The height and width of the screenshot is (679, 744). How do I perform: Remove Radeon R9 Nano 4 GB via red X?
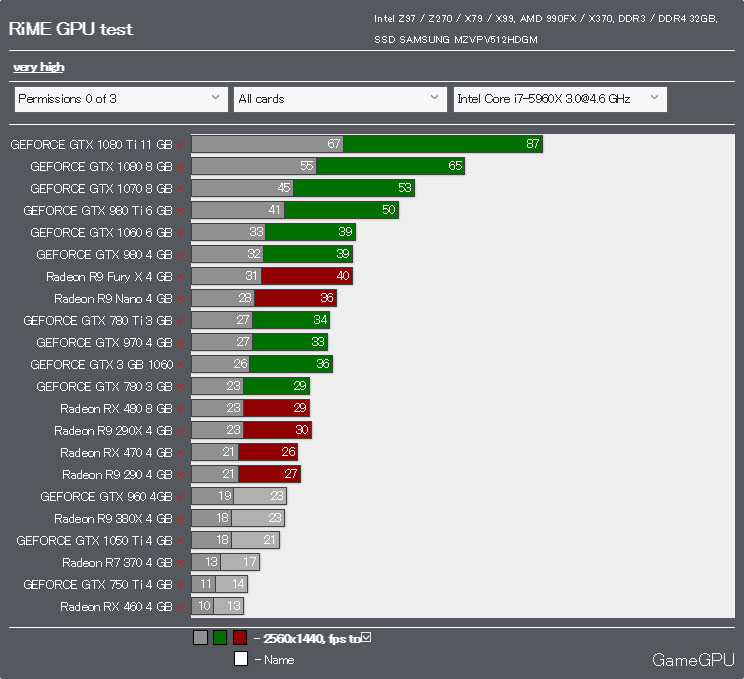coord(180,299)
